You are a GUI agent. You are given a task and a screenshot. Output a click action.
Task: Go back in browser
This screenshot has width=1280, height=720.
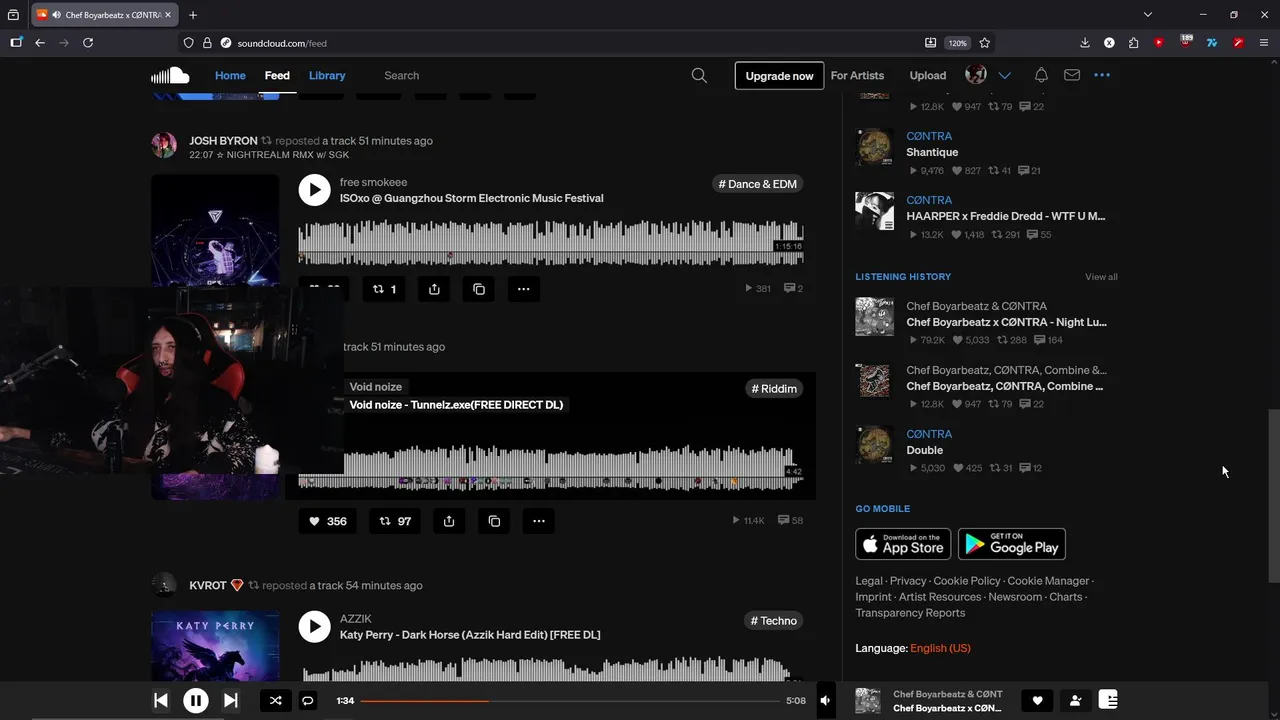tap(40, 43)
